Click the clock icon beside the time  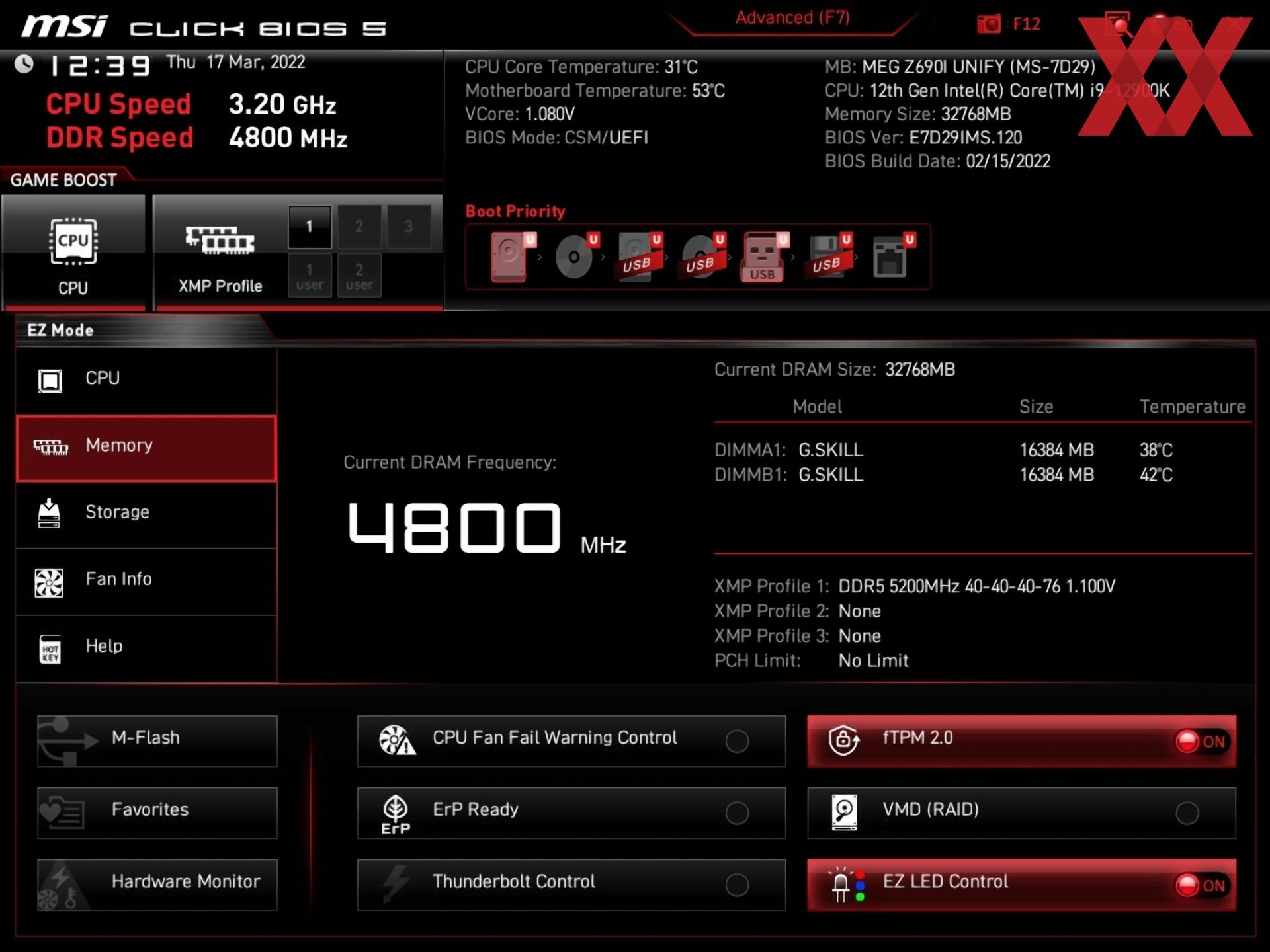click(x=24, y=64)
